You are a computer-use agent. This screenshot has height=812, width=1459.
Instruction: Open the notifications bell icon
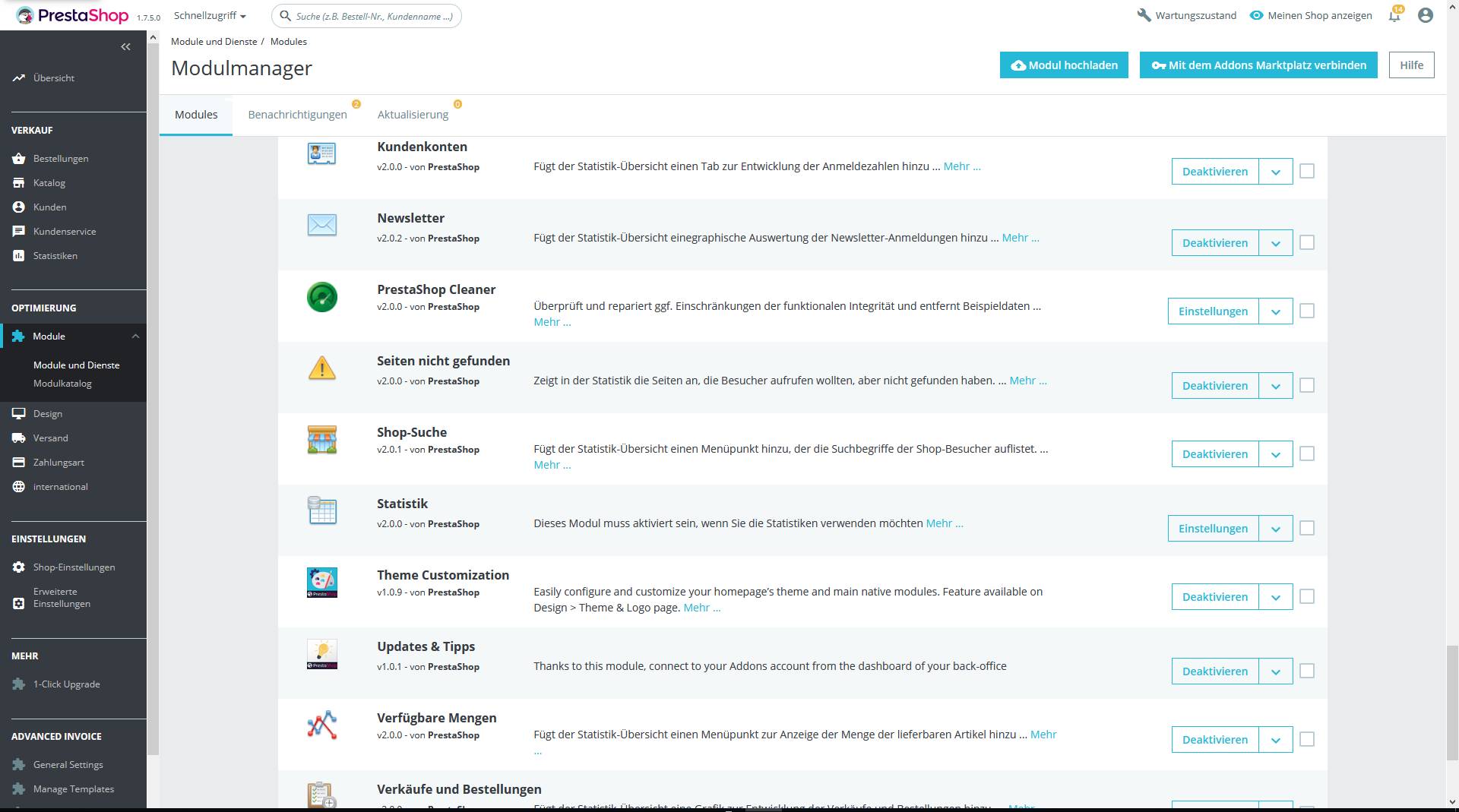pos(1394,15)
